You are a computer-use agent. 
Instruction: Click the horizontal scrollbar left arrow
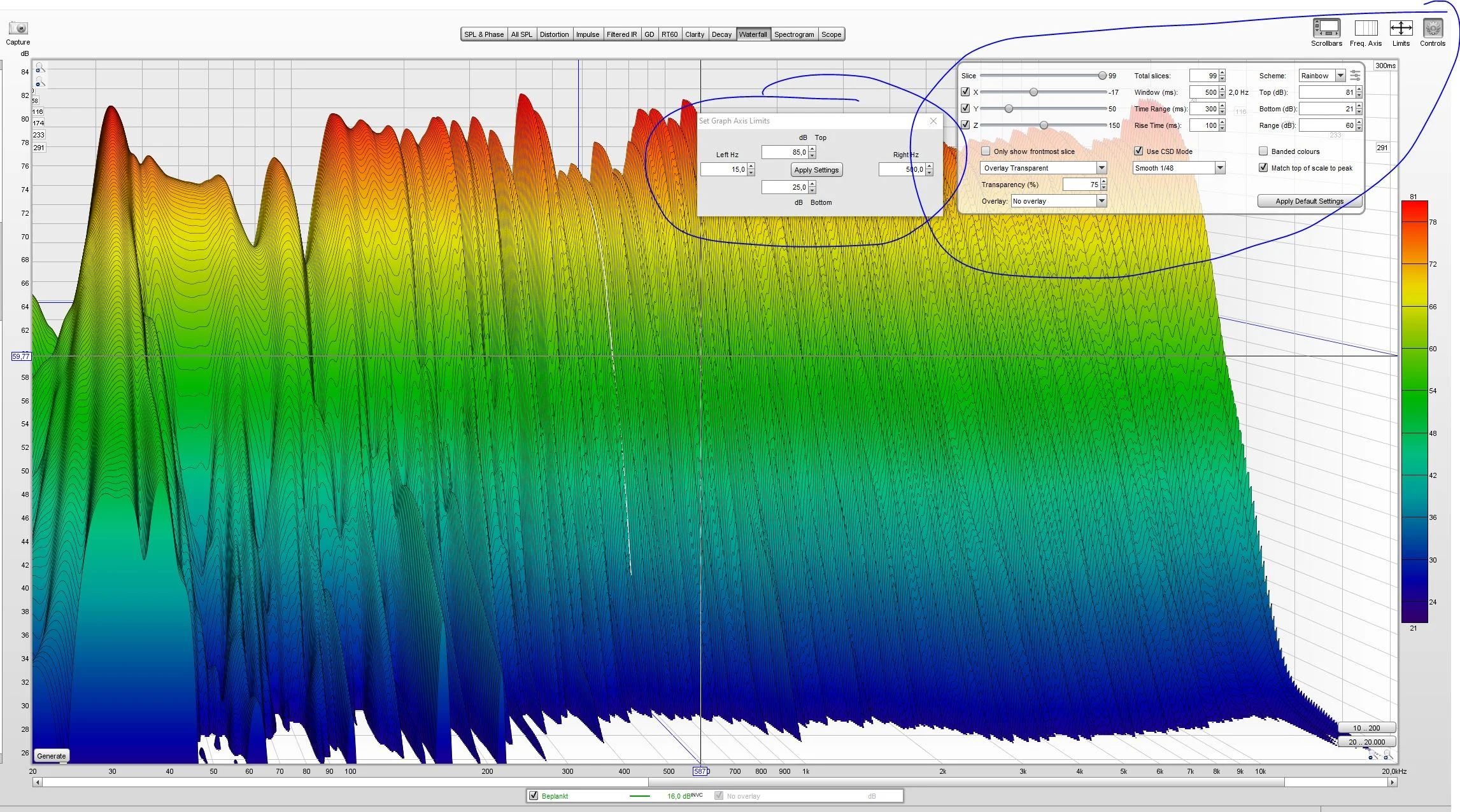pyautogui.click(x=38, y=783)
